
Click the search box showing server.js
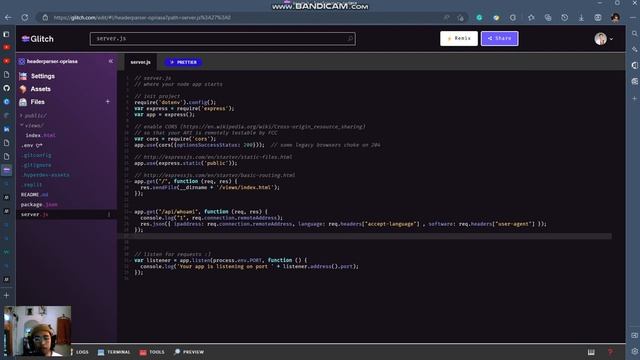point(222,38)
